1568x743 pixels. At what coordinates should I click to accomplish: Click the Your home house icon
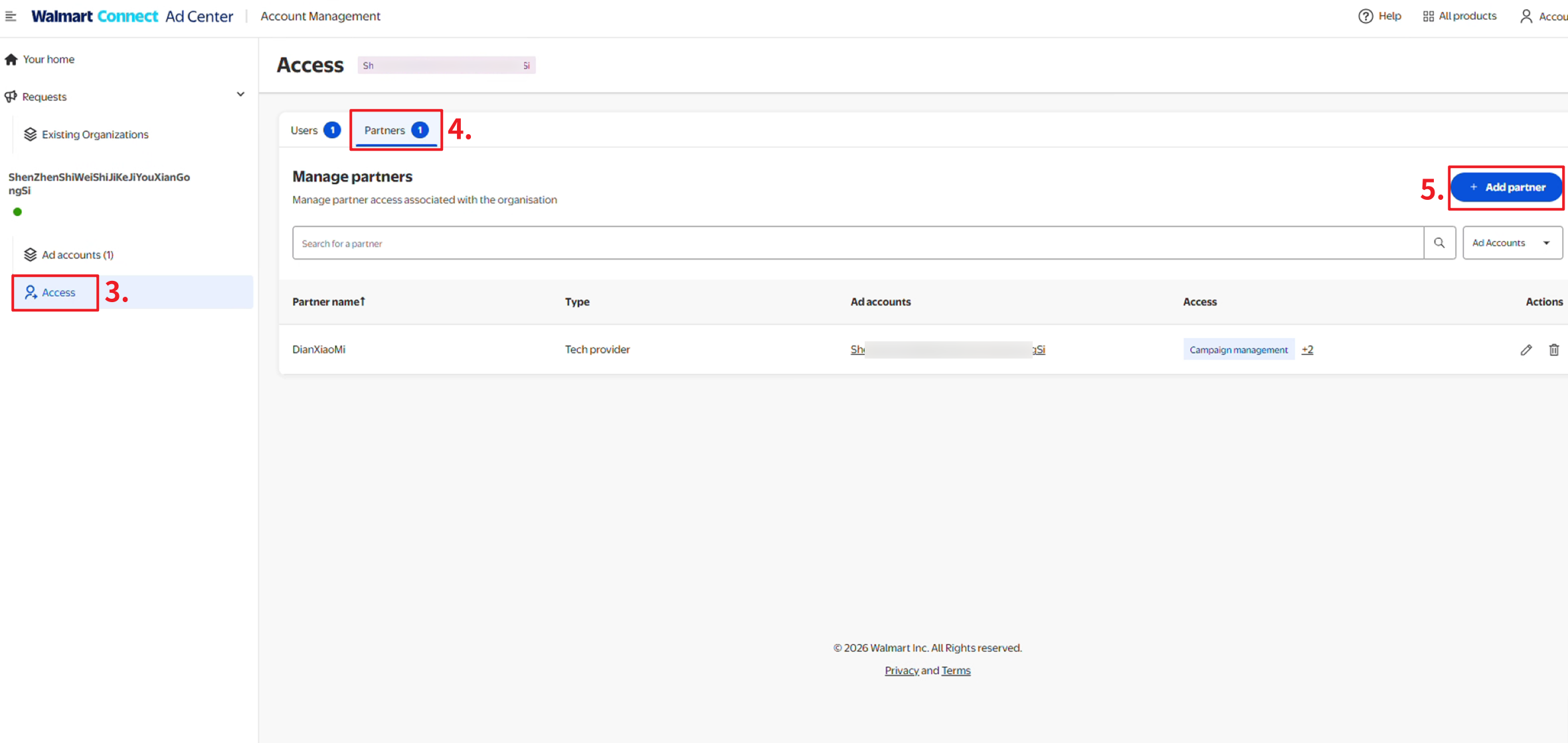pos(11,59)
